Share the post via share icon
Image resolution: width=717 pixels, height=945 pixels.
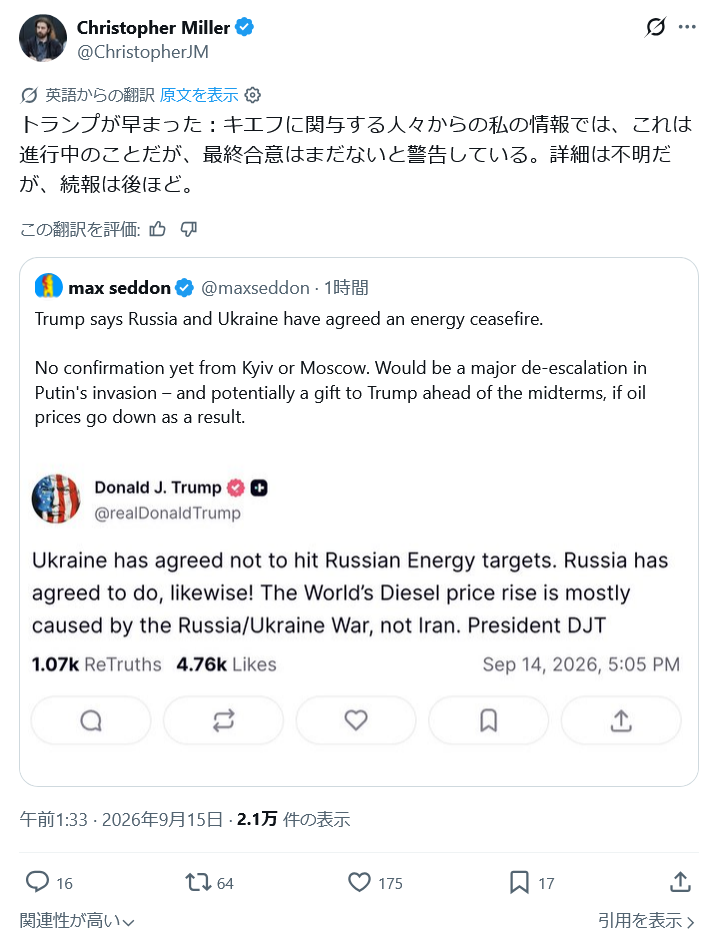(680, 882)
